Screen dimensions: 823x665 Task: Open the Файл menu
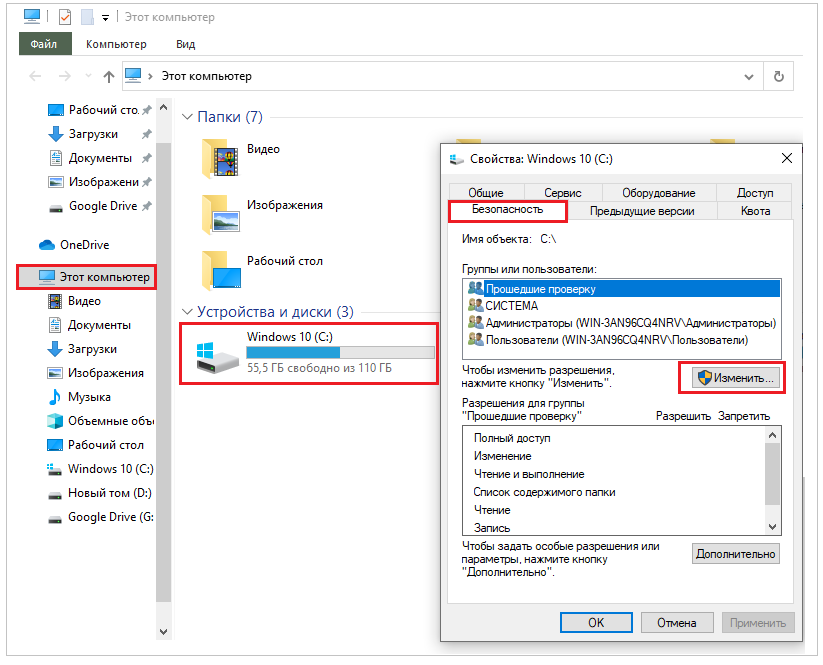click(45, 44)
